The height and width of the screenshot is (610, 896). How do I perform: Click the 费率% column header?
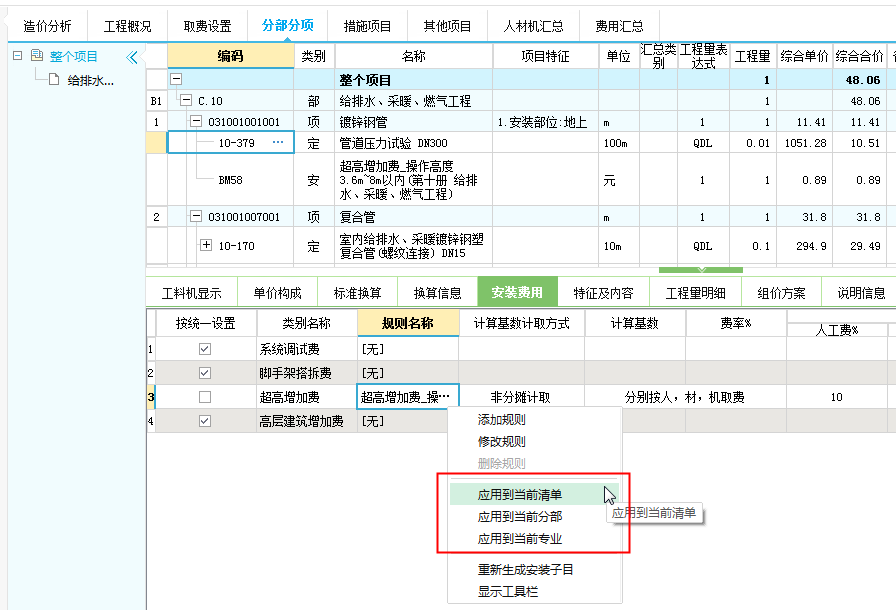click(x=735, y=323)
